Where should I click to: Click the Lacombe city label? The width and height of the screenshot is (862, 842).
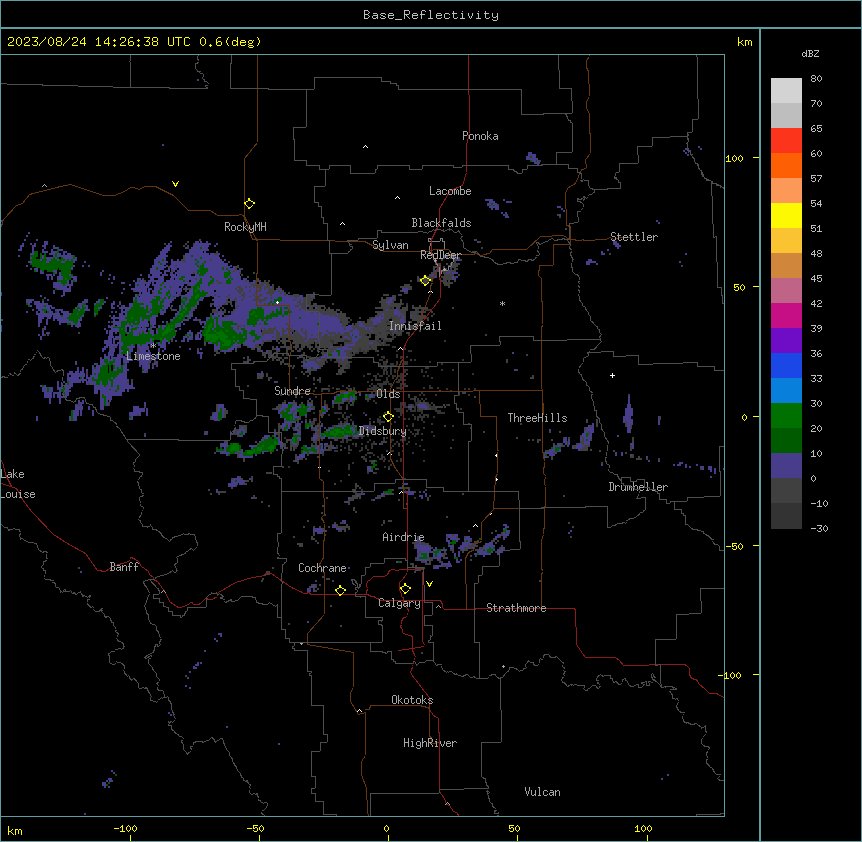tap(450, 191)
